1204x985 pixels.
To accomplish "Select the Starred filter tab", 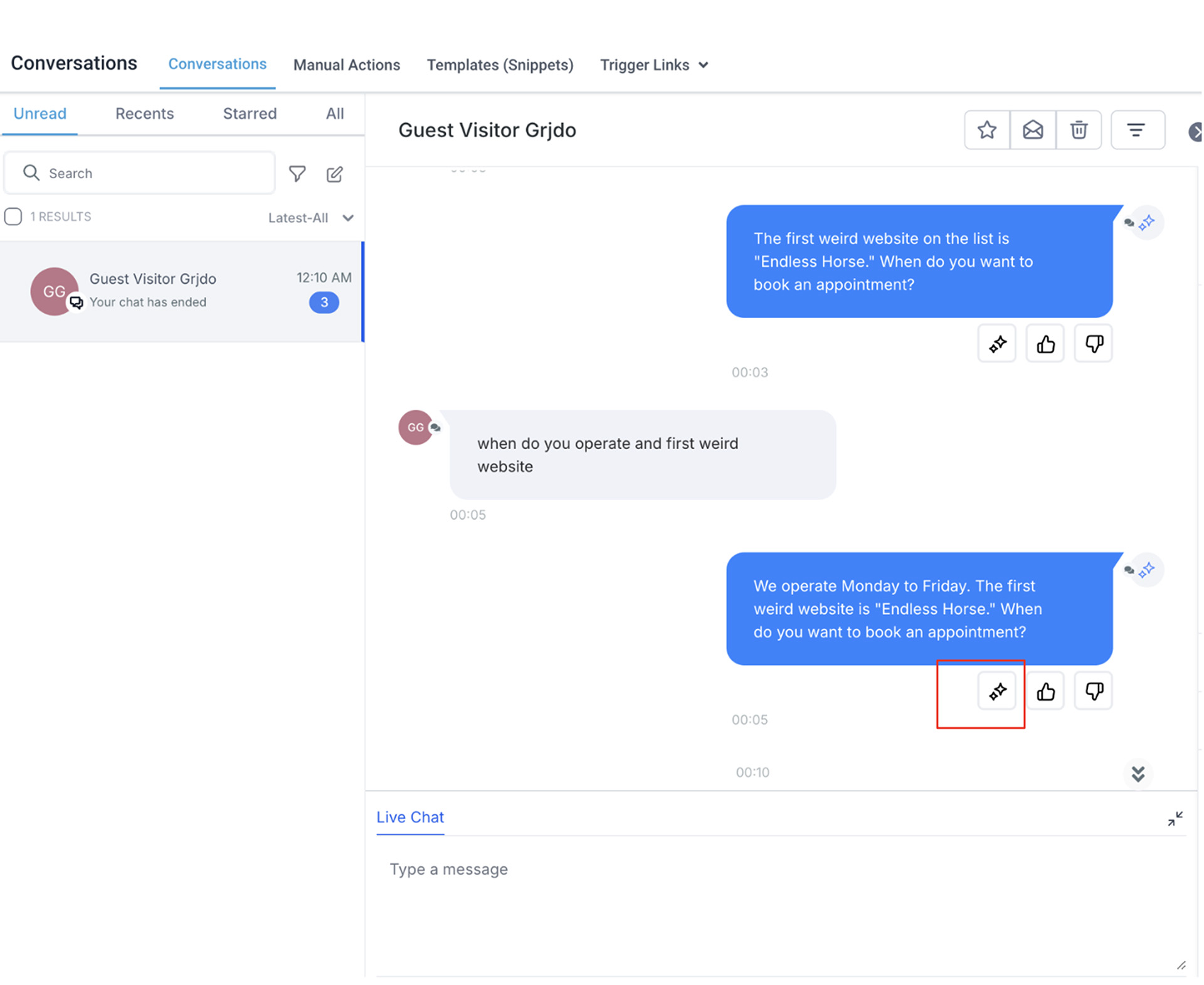I will (250, 114).
